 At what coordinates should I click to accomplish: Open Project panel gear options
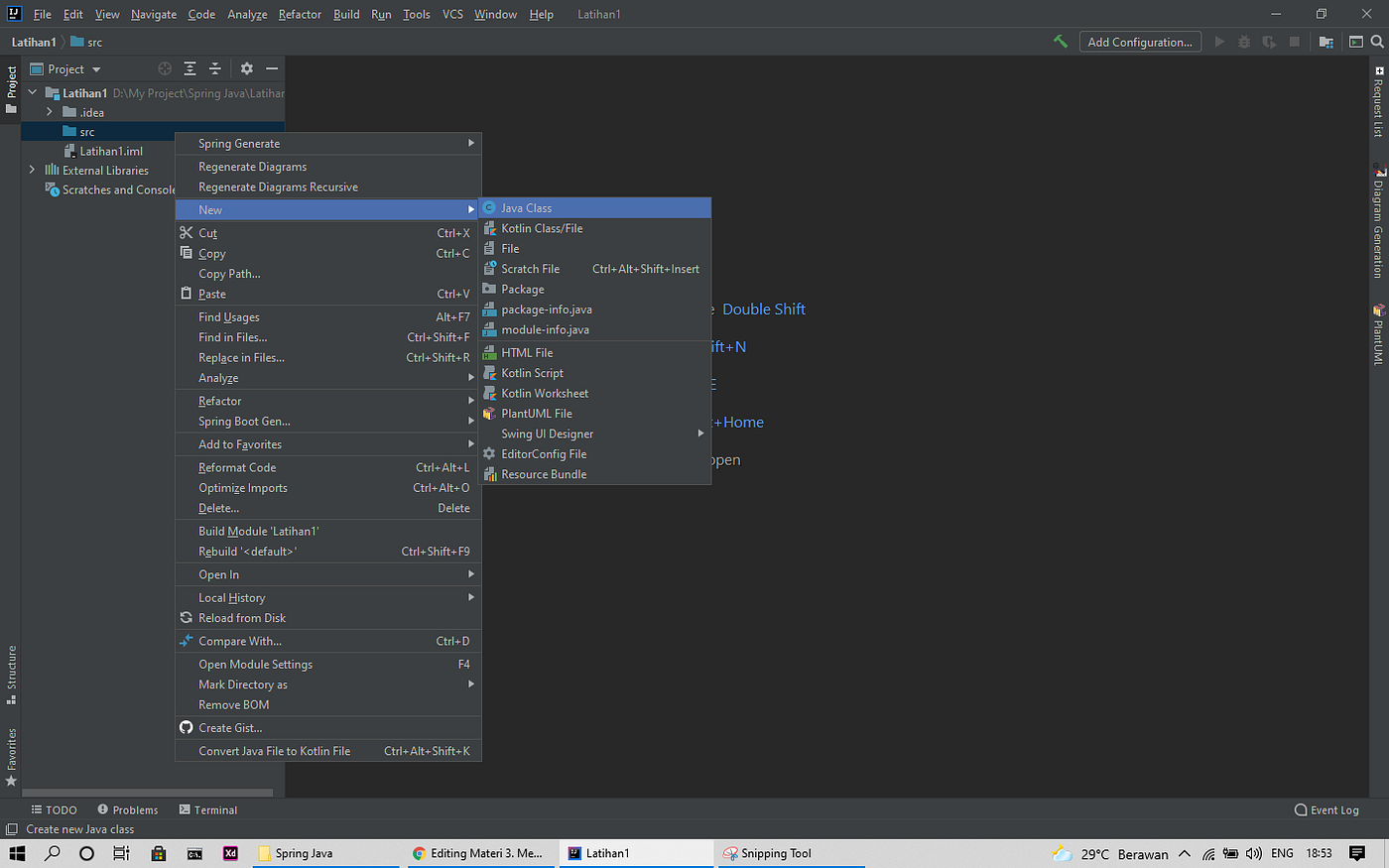pyautogui.click(x=246, y=68)
